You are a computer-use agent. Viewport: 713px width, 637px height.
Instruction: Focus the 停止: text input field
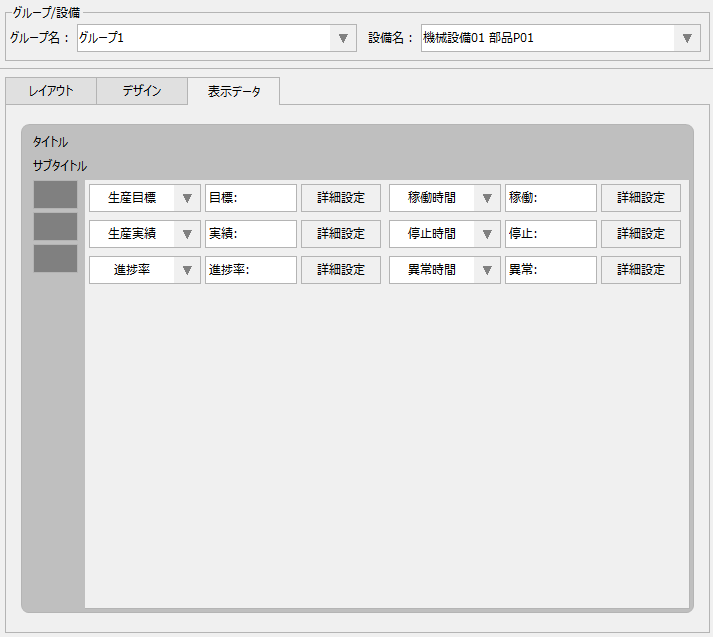551,234
